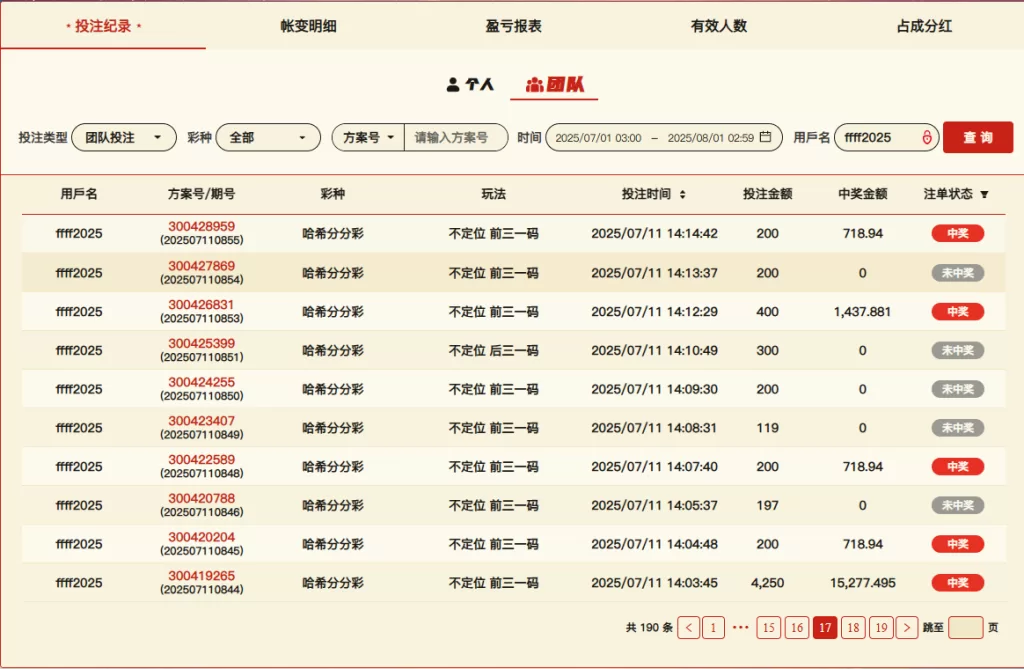Click 中奖 badge for bet at 14:03:45
This screenshot has height=669, width=1024.
[957, 583]
